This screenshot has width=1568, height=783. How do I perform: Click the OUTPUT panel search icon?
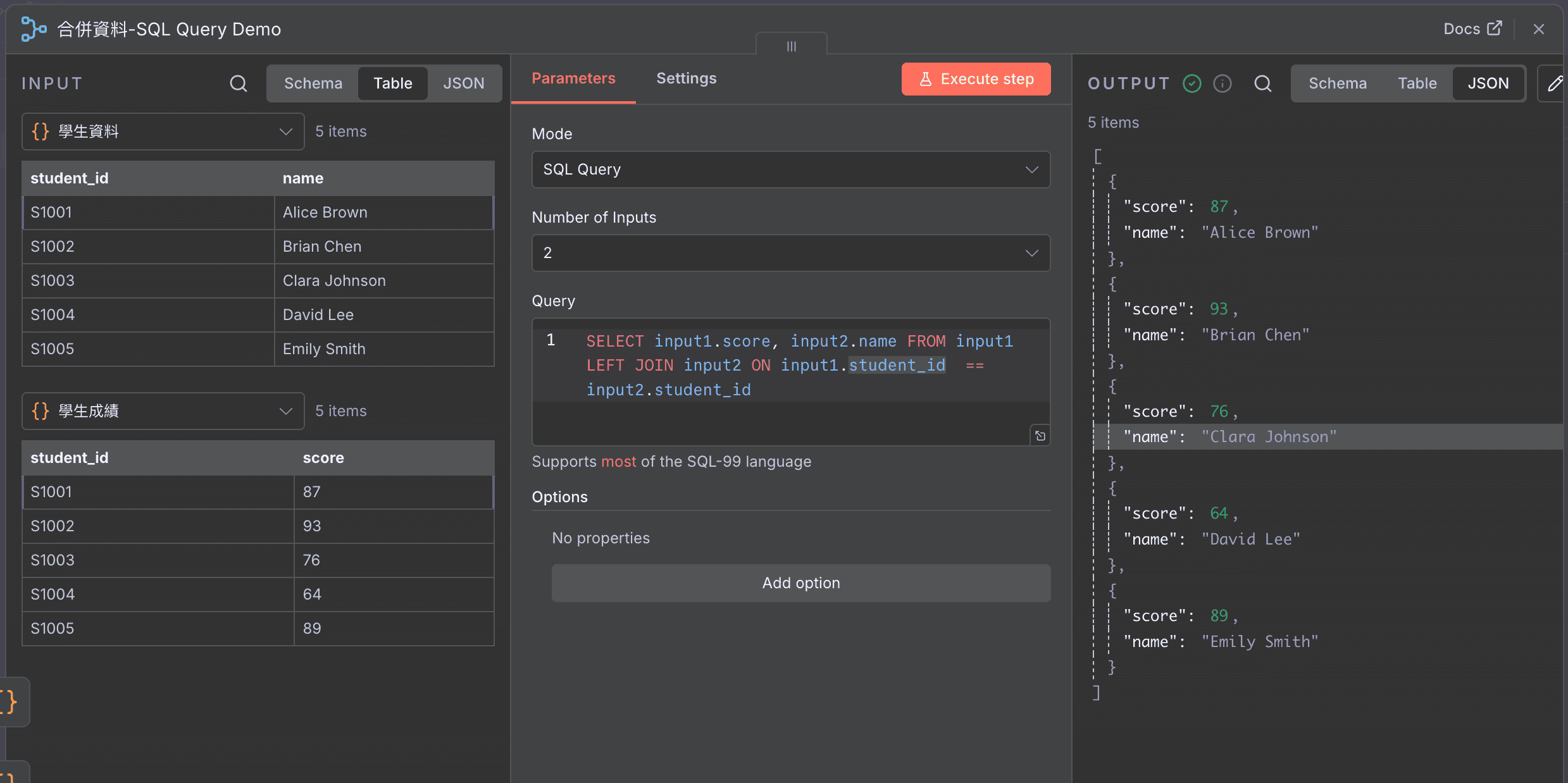pos(1263,83)
